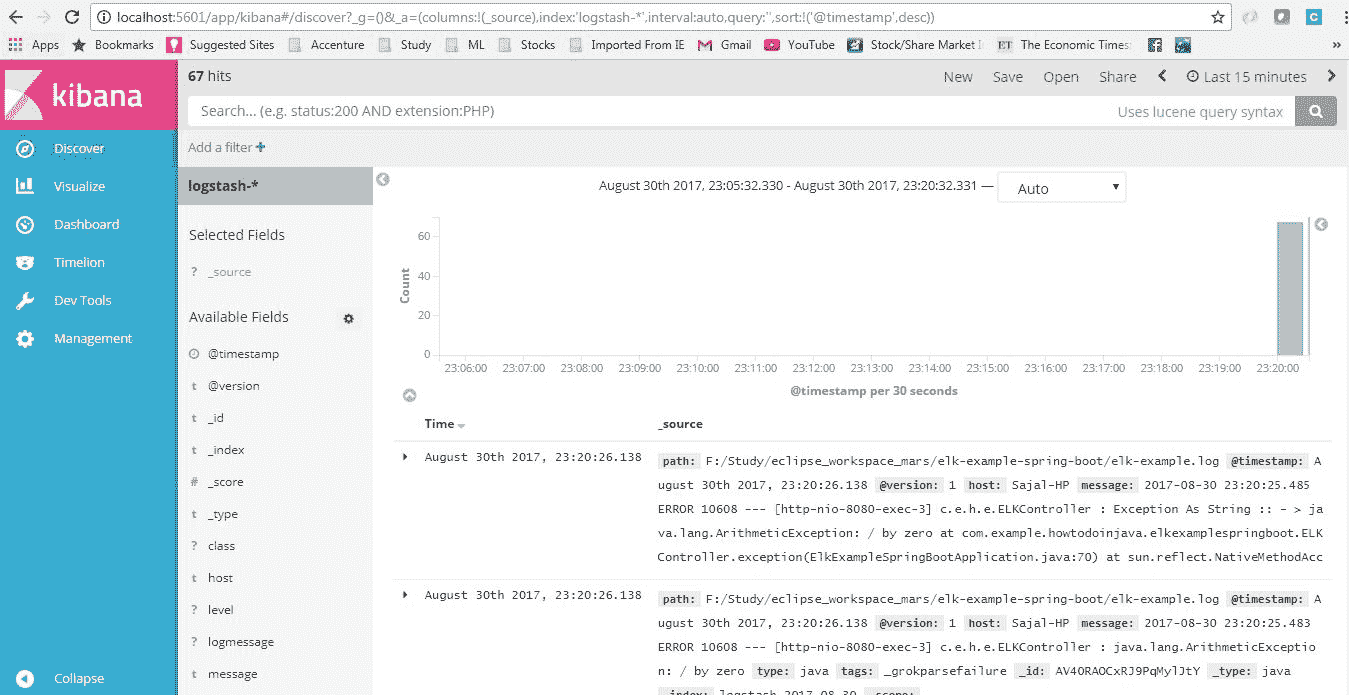The height and width of the screenshot is (695, 1349).
Task: Select the logmessage field
Action: point(240,642)
